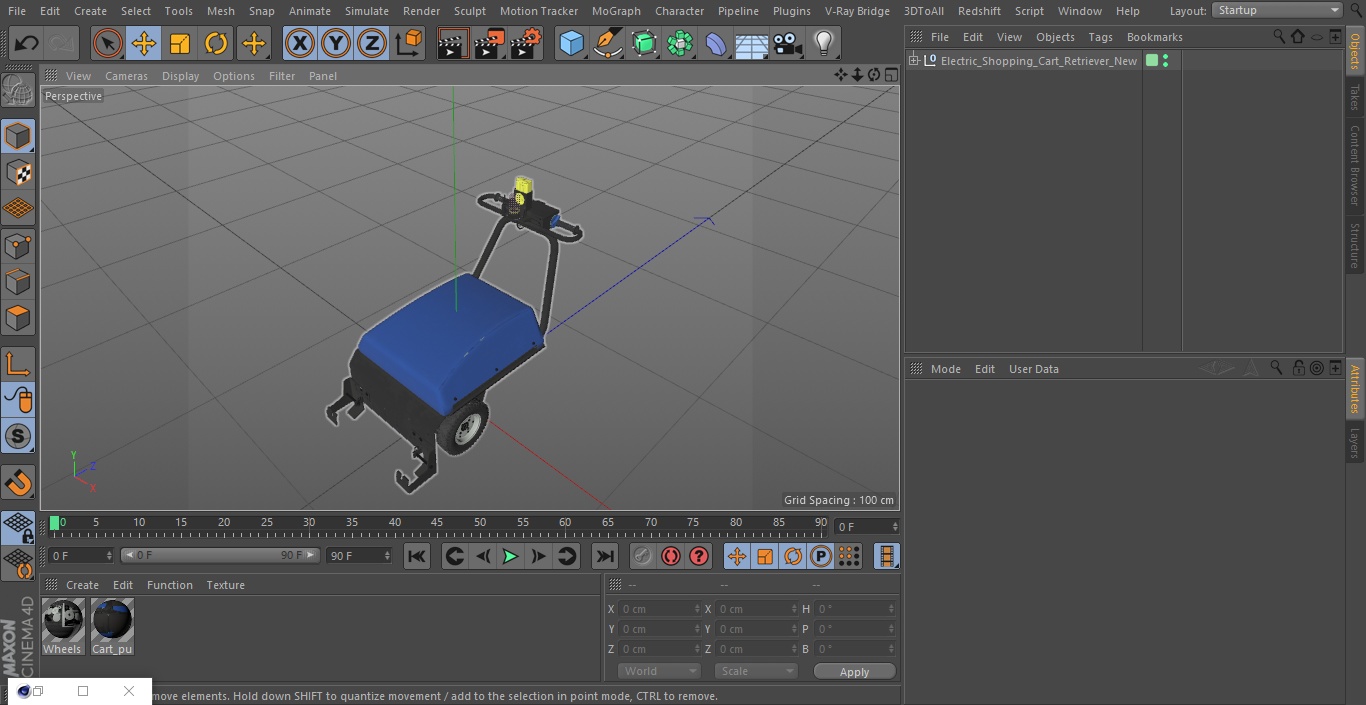The width and height of the screenshot is (1366, 705).
Task: Switch to the Attributes side tab
Action: [1355, 389]
